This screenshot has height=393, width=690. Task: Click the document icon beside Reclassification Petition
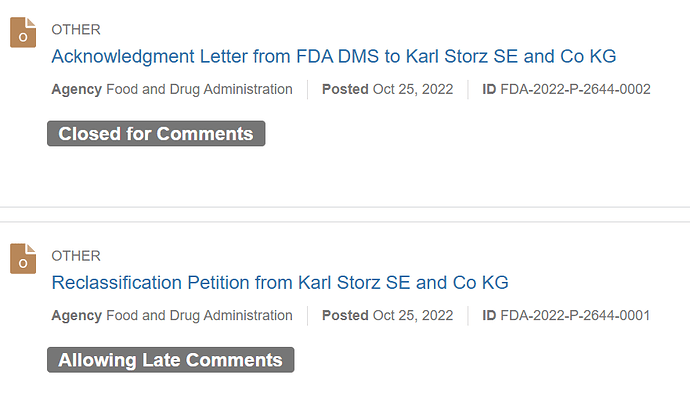pos(23,259)
